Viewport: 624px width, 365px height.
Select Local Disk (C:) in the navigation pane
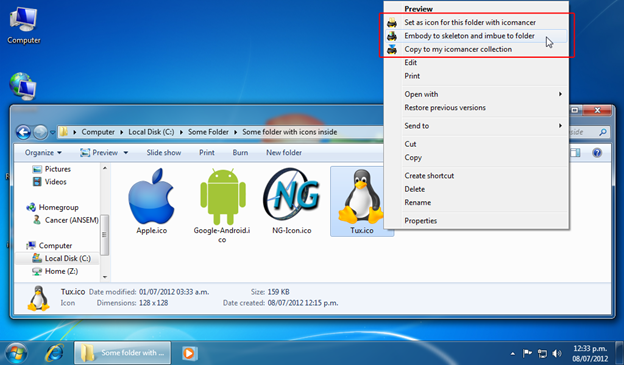pos(62,258)
